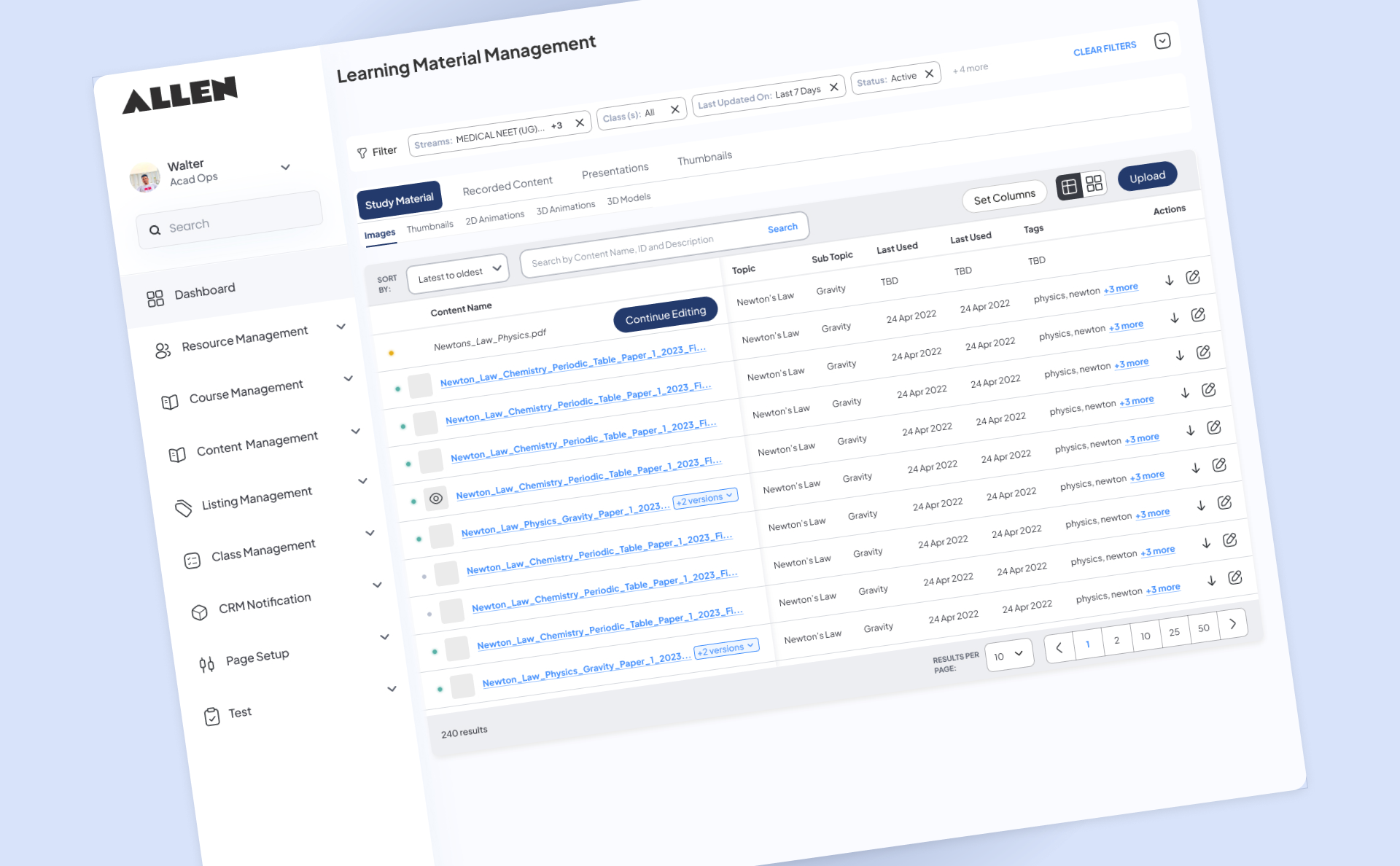
Task: Remove the Status Active filter chip
Action: point(929,74)
